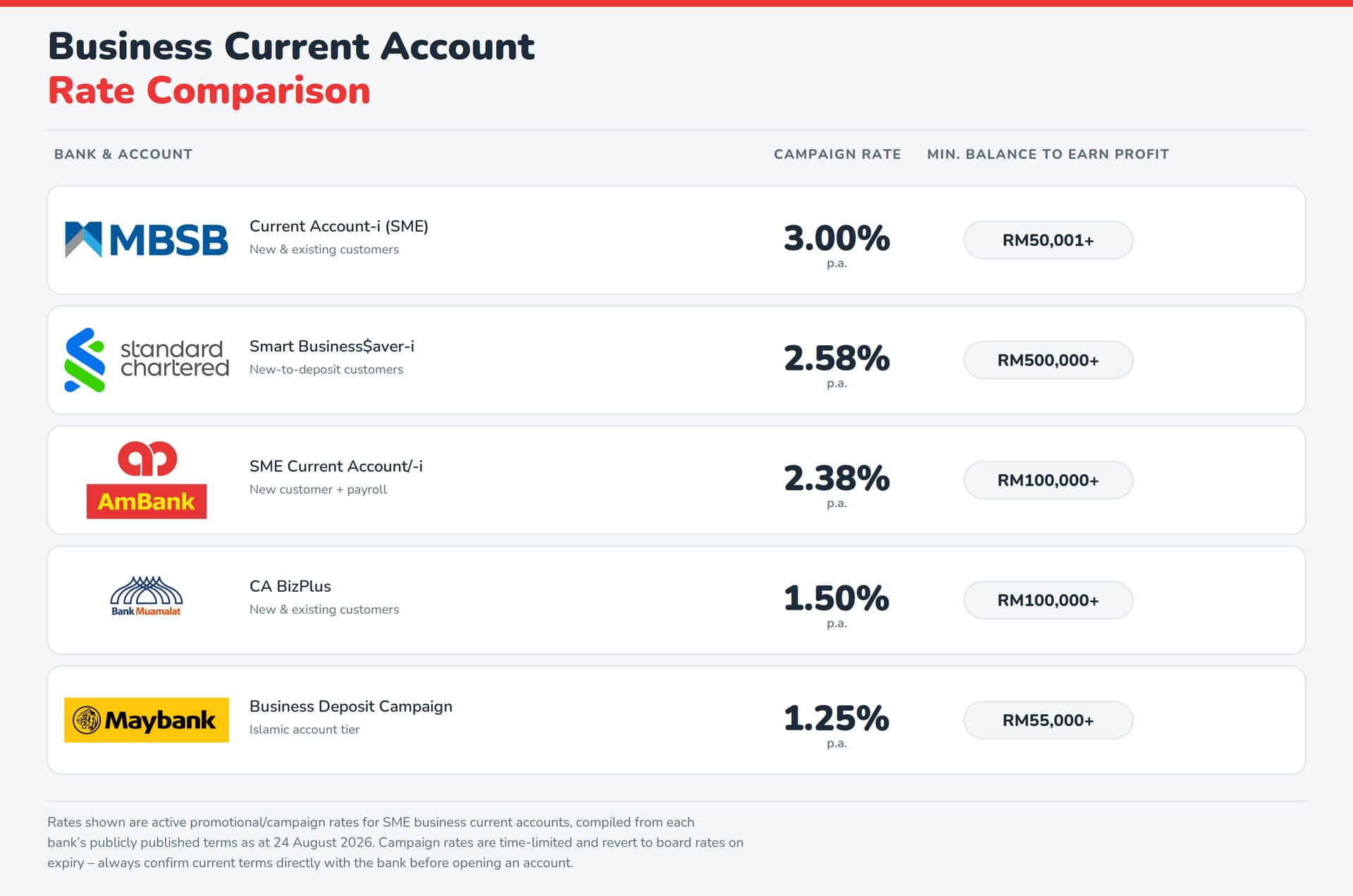The image size is (1353, 896).
Task: Select the AmBank logo
Action: 147,480
